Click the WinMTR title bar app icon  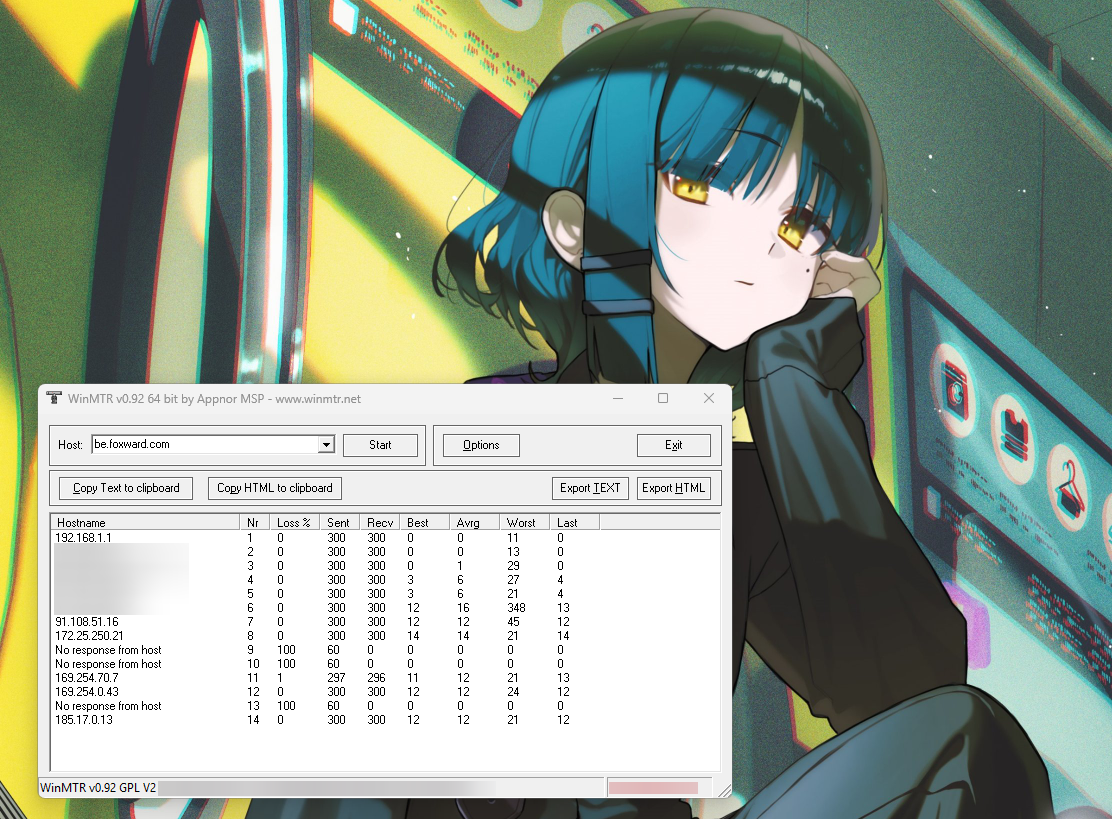[54, 398]
